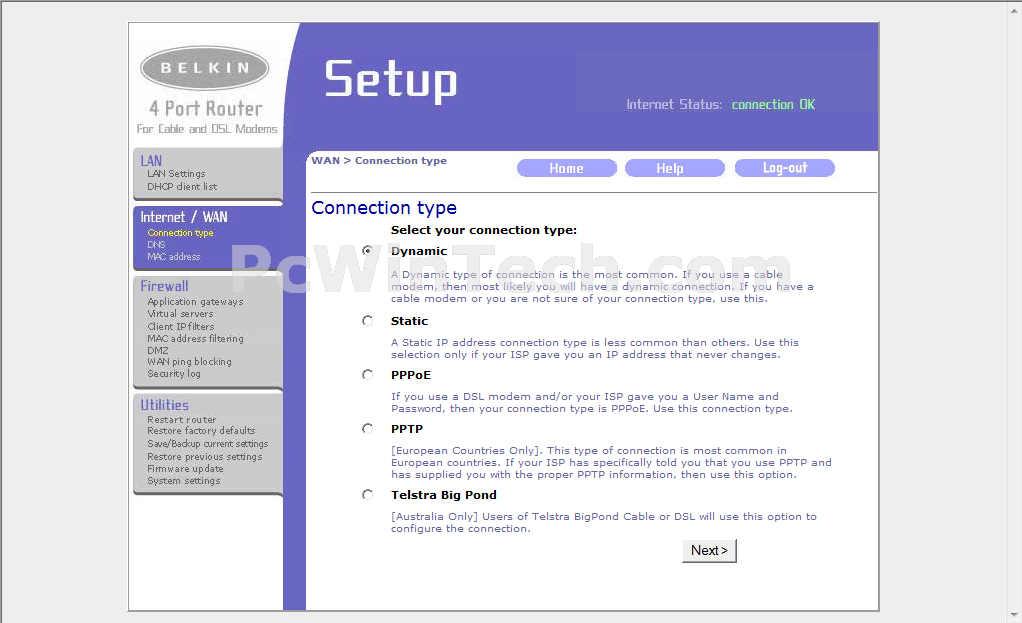Screen dimensions: 1022x623
Task: Go to the Home page button
Action: 566,168
